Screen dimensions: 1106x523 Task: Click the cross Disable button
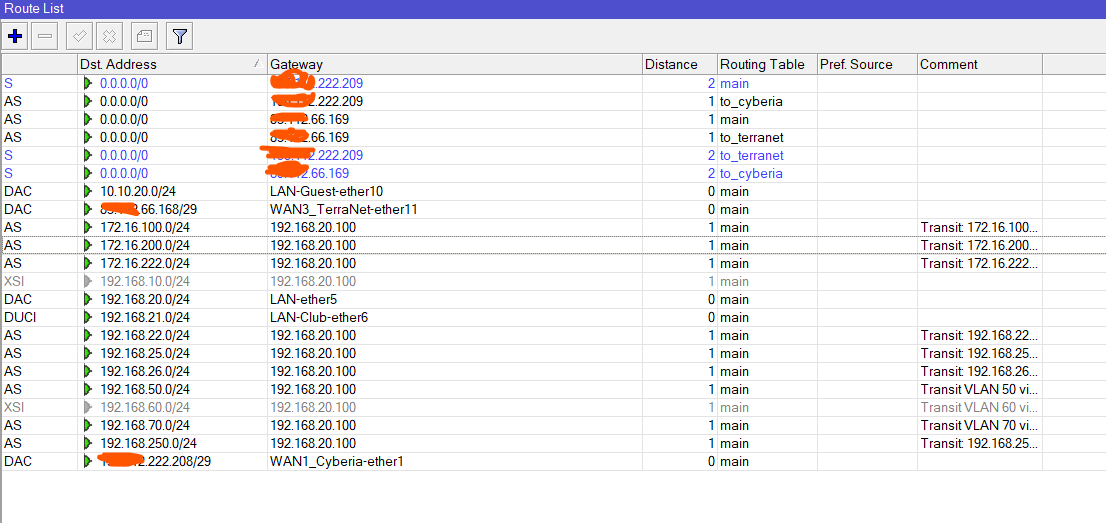(109, 35)
